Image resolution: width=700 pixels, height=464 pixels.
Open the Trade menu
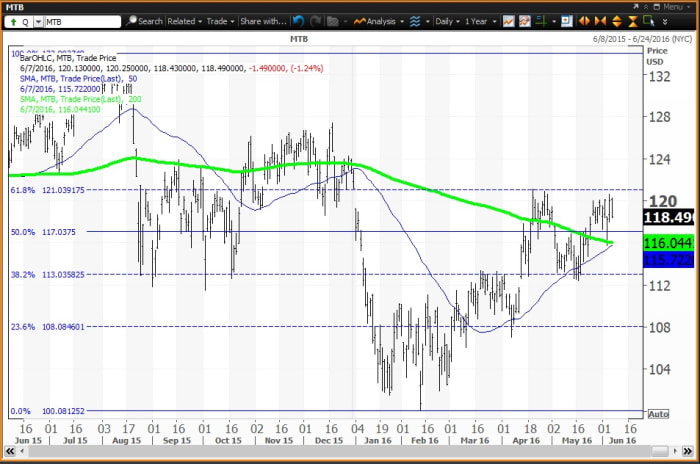click(221, 21)
